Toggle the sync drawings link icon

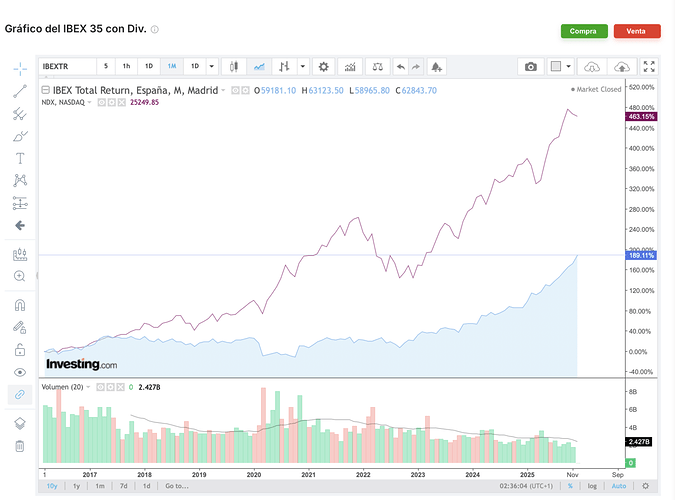coord(20,394)
